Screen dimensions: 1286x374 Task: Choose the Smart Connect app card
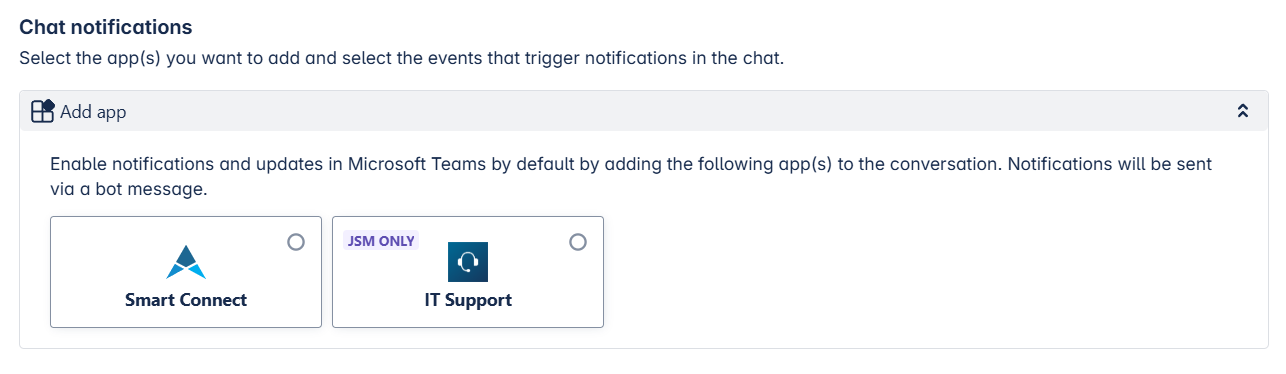pos(186,272)
